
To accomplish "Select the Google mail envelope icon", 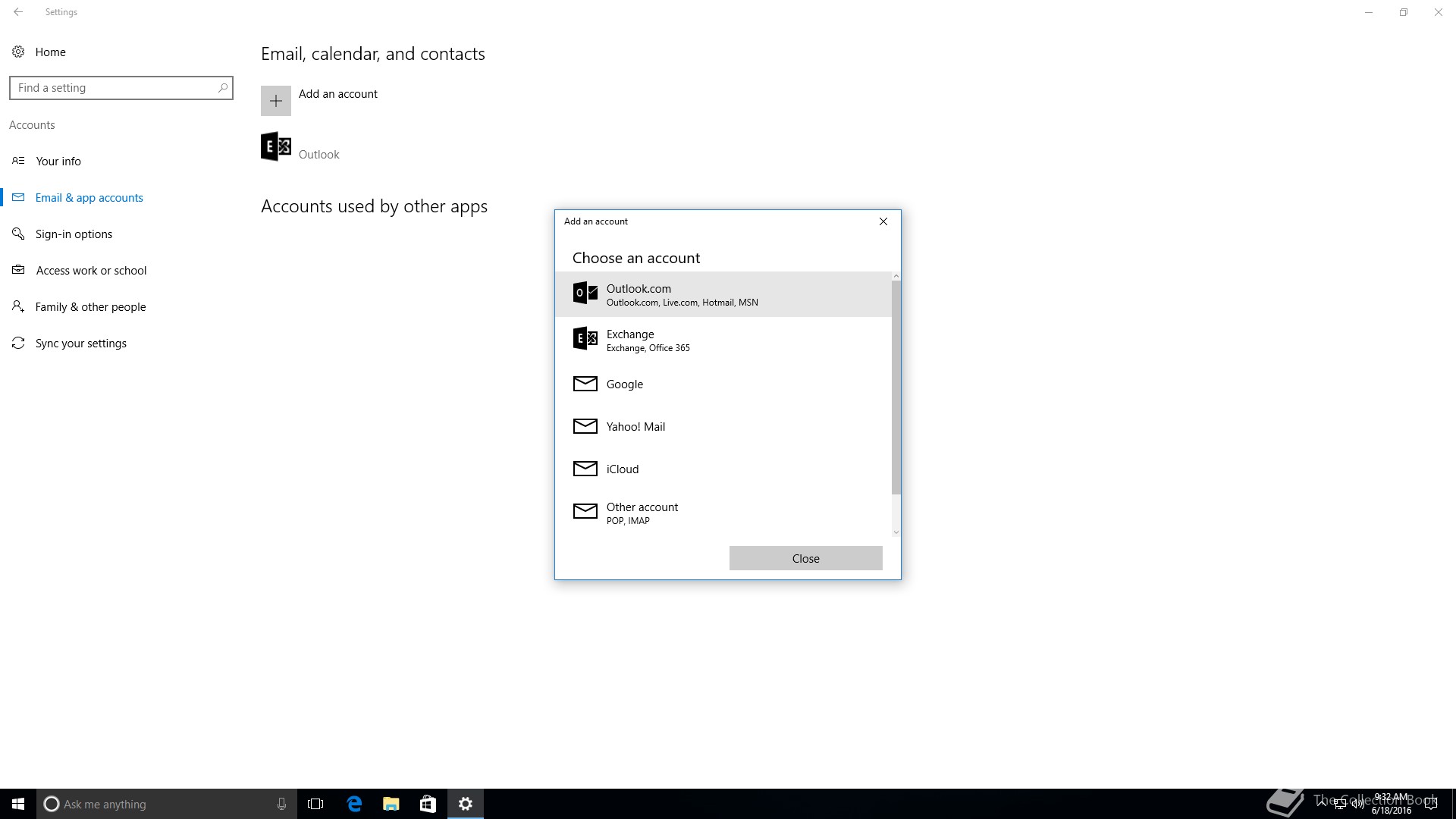I will pos(585,384).
